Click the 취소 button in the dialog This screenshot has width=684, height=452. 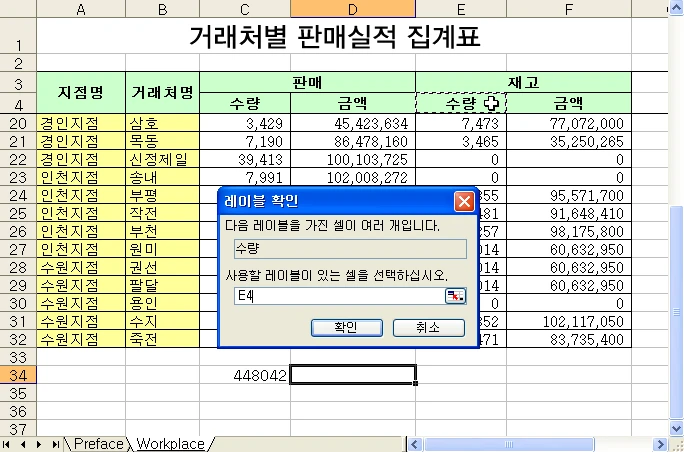coord(429,328)
